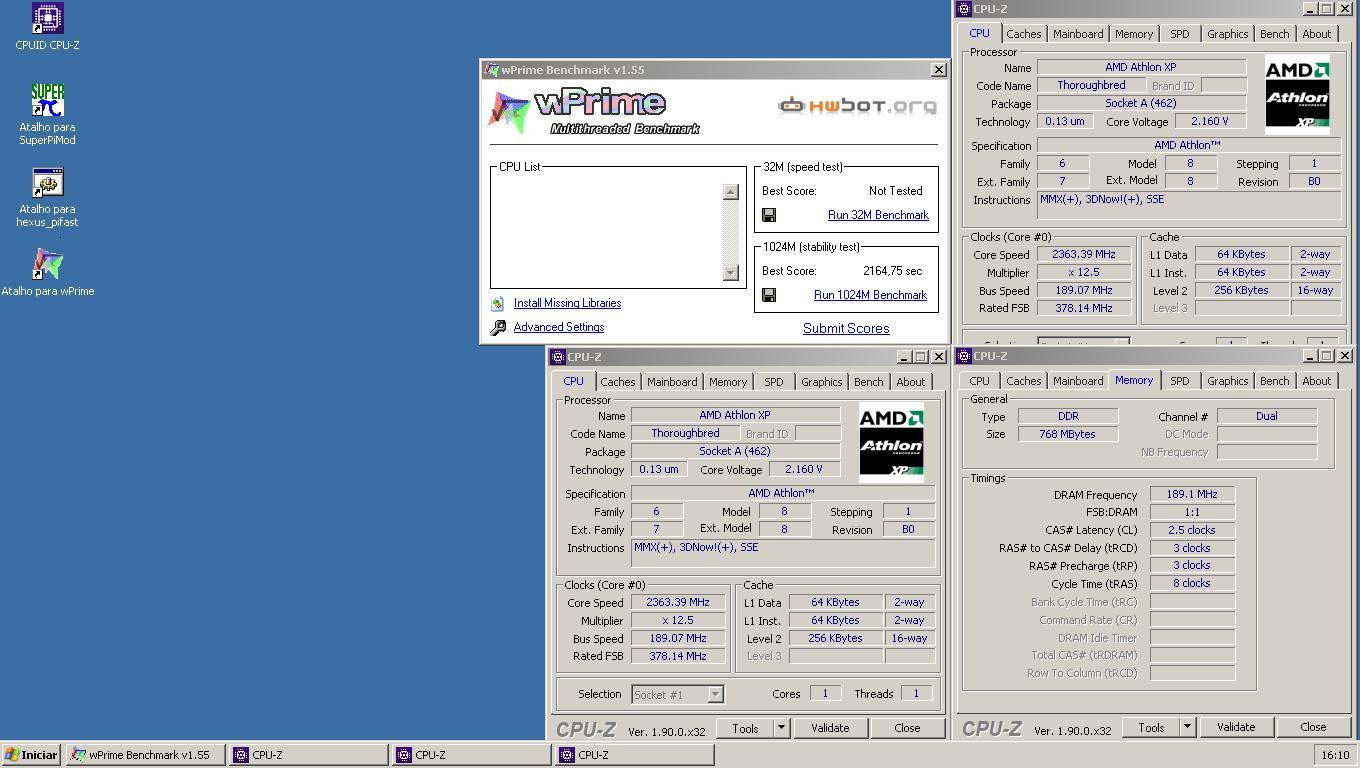
Task: Click the taskbar clock showing 16:10
Action: pos(1335,755)
